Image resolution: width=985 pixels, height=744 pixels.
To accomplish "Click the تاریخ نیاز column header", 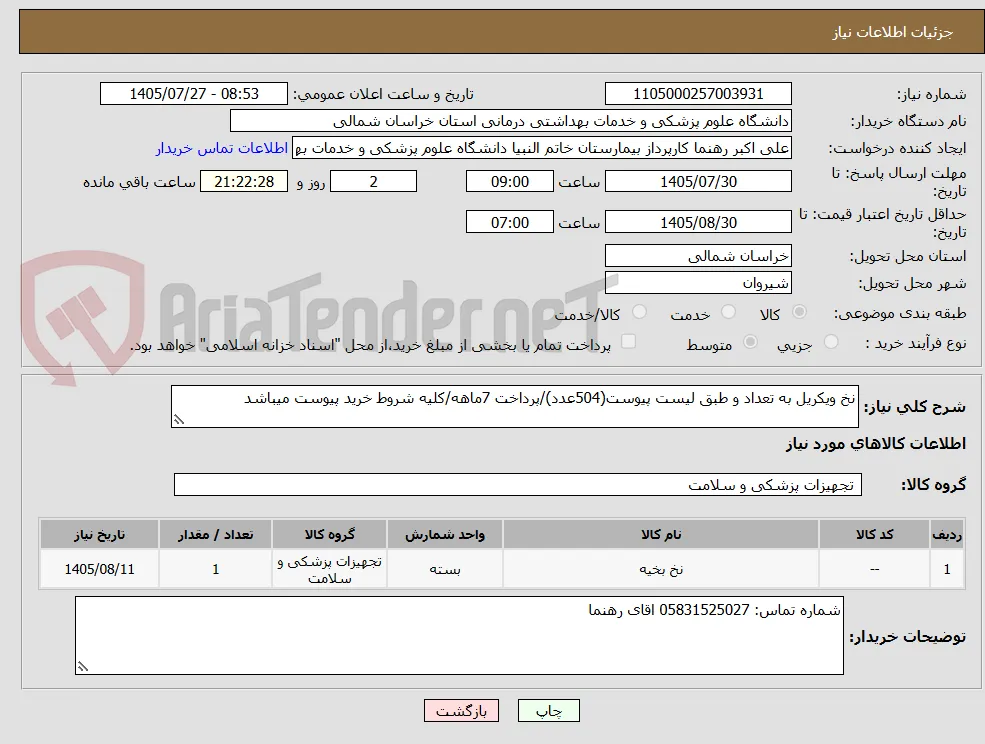I will [x=99, y=535].
